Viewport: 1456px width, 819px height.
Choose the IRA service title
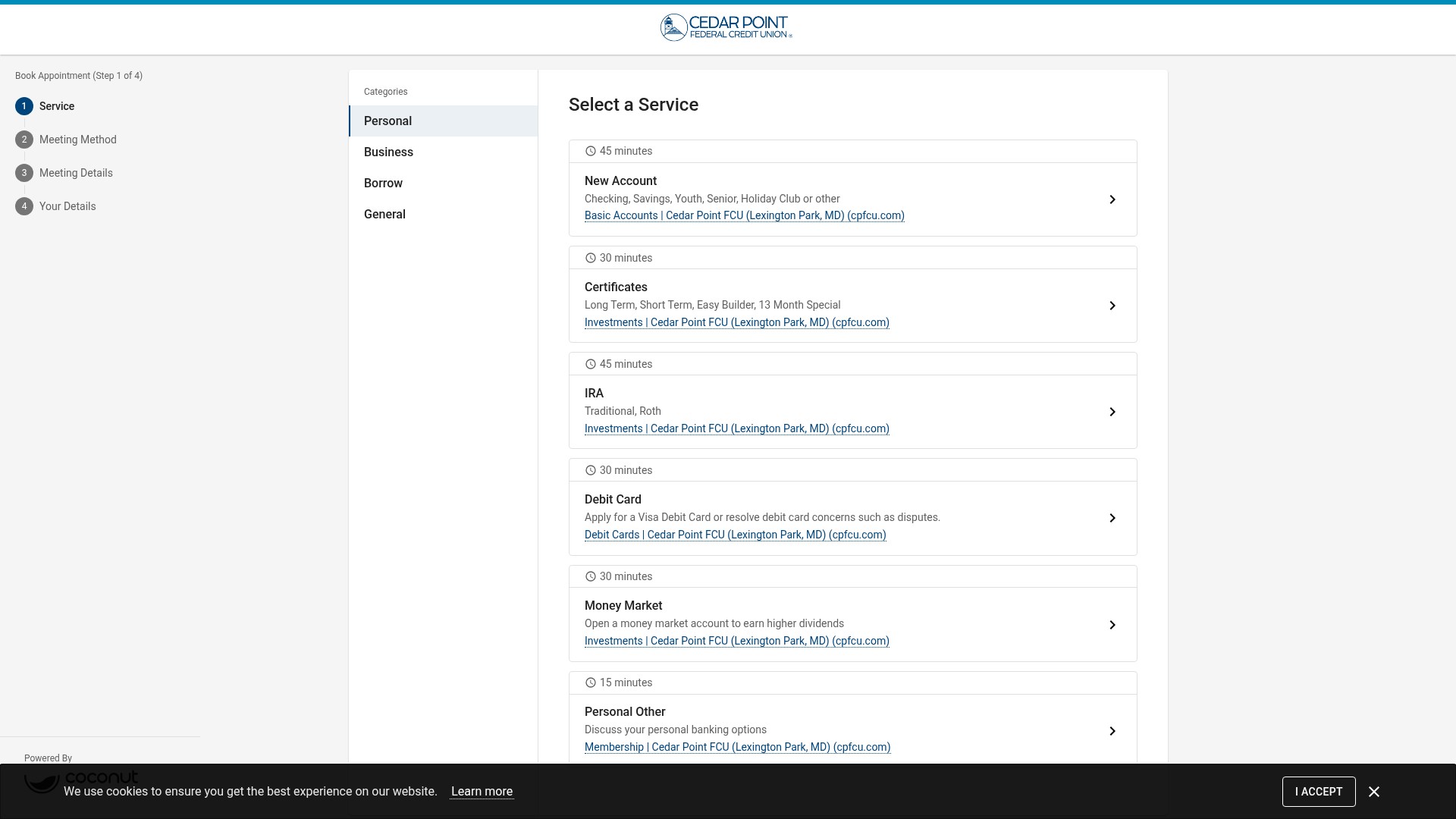click(x=594, y=394)
